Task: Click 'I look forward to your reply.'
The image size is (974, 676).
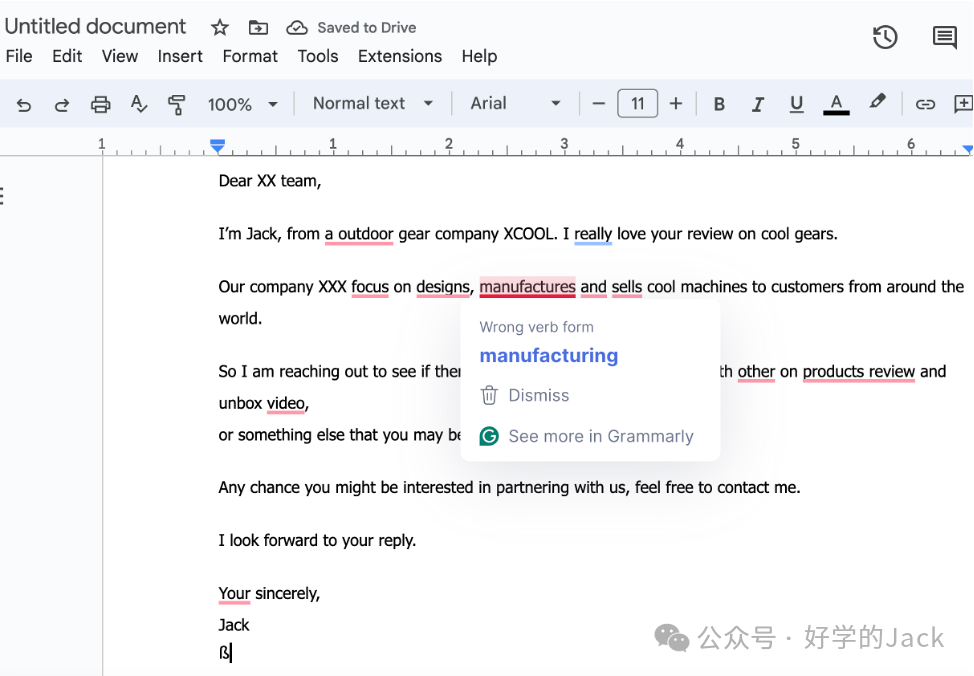Action: click(x=317, y=541)
